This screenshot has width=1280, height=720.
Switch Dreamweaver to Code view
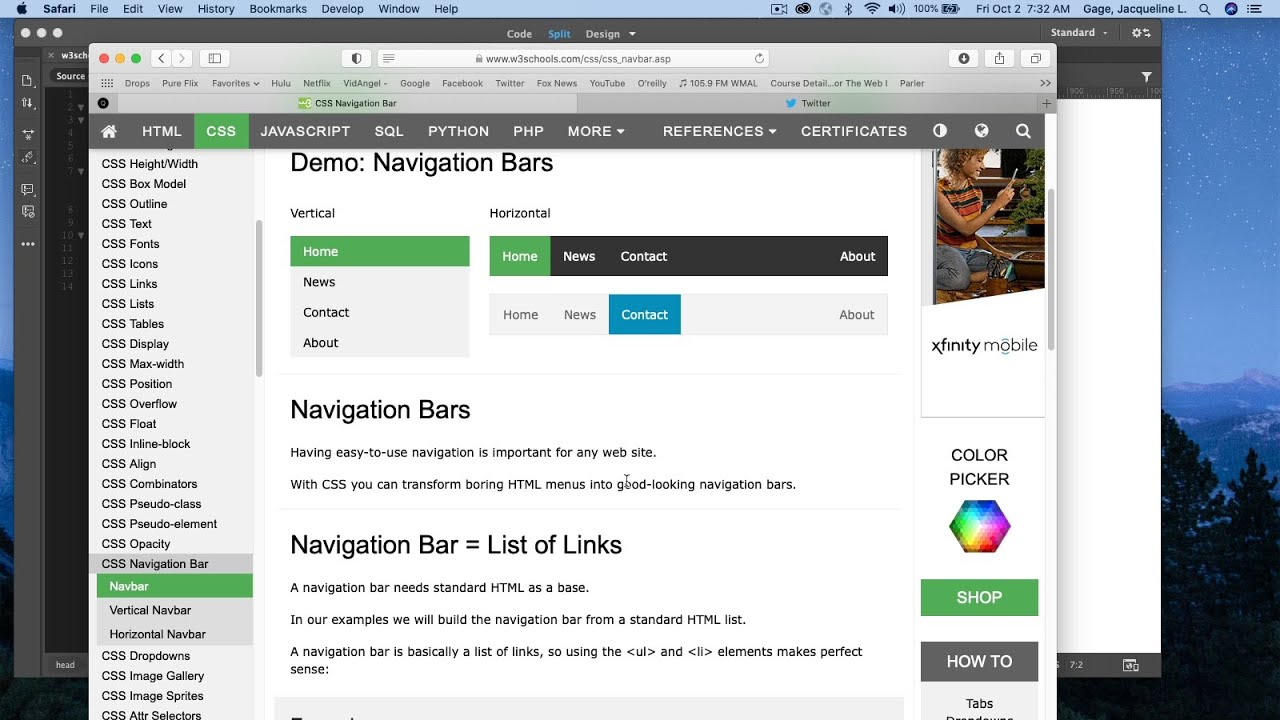pos(519,34)
